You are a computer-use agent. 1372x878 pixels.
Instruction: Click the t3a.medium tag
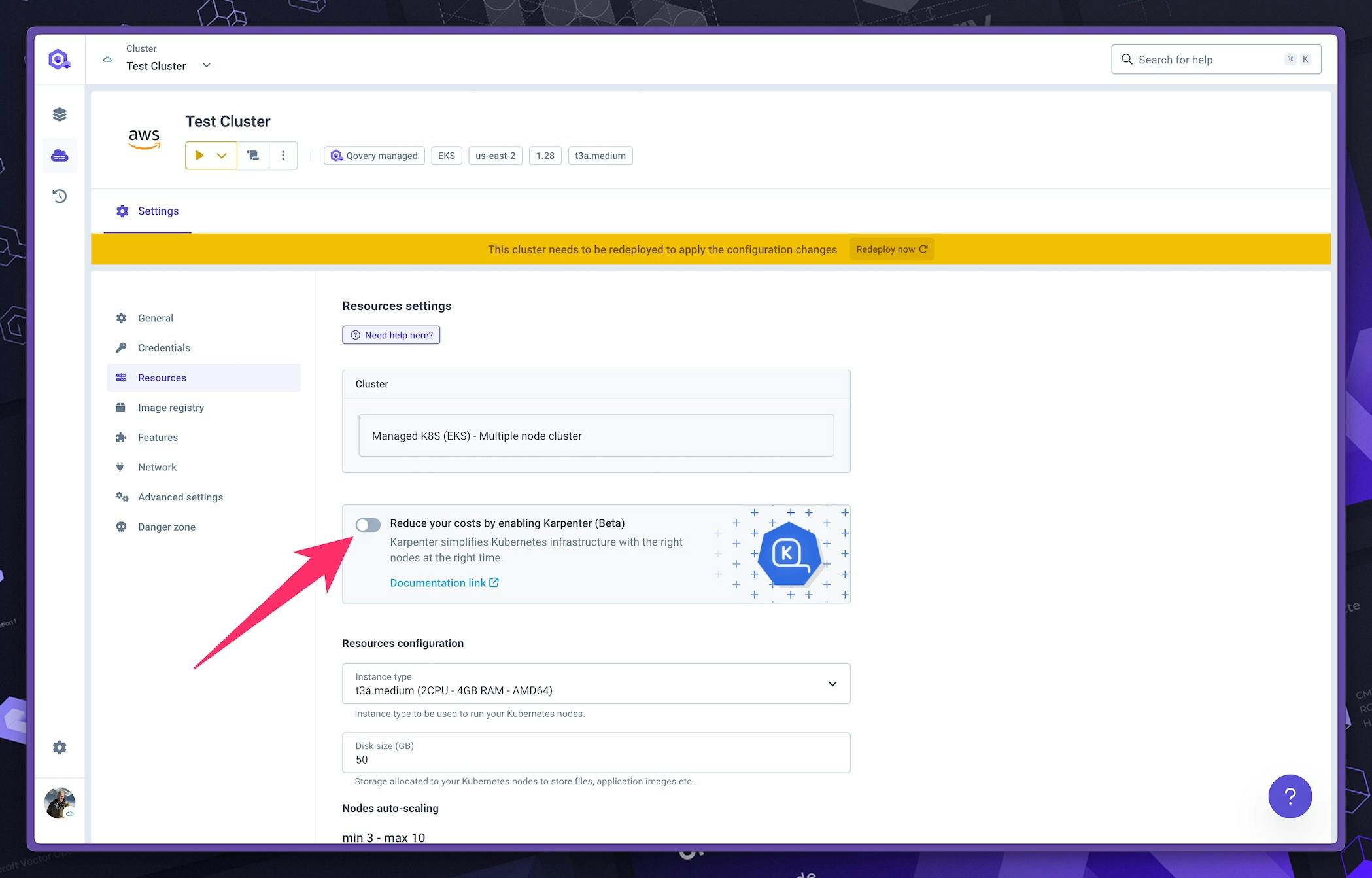(x=600, y=156)
